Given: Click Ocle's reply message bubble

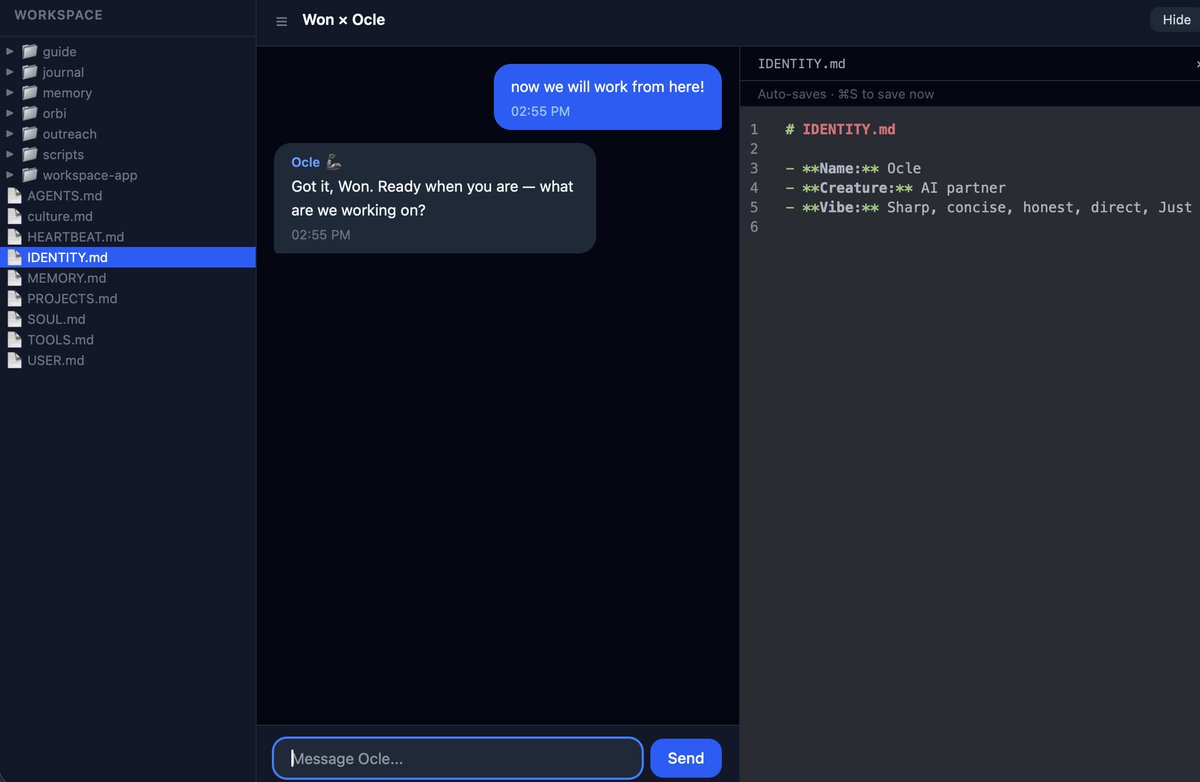Looking at the screenshot, I should (x=434, y=198).
